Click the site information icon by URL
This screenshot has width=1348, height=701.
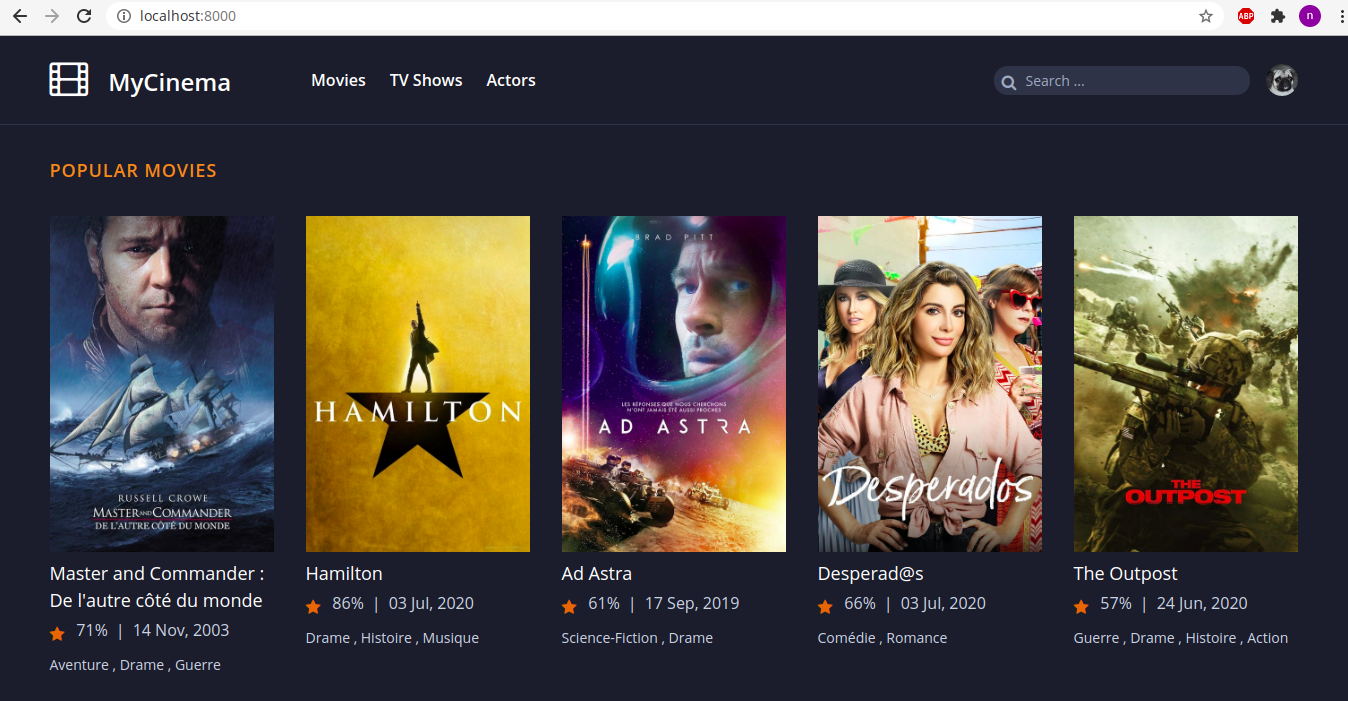click(124, 16)
